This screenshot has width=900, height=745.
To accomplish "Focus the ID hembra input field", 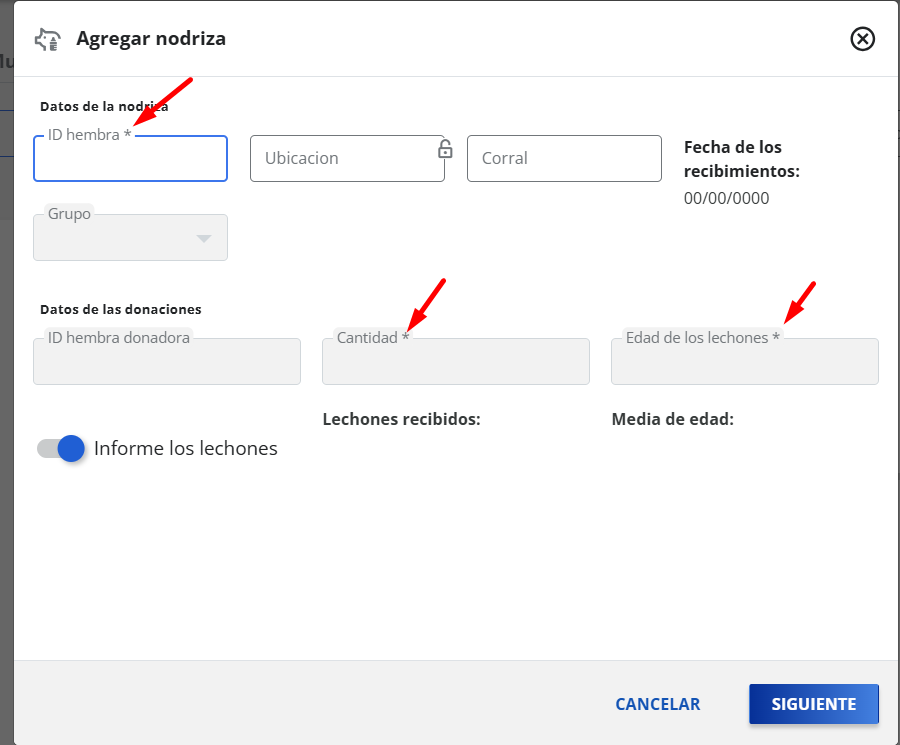I will pyautogui.click(x=130, y=158).
